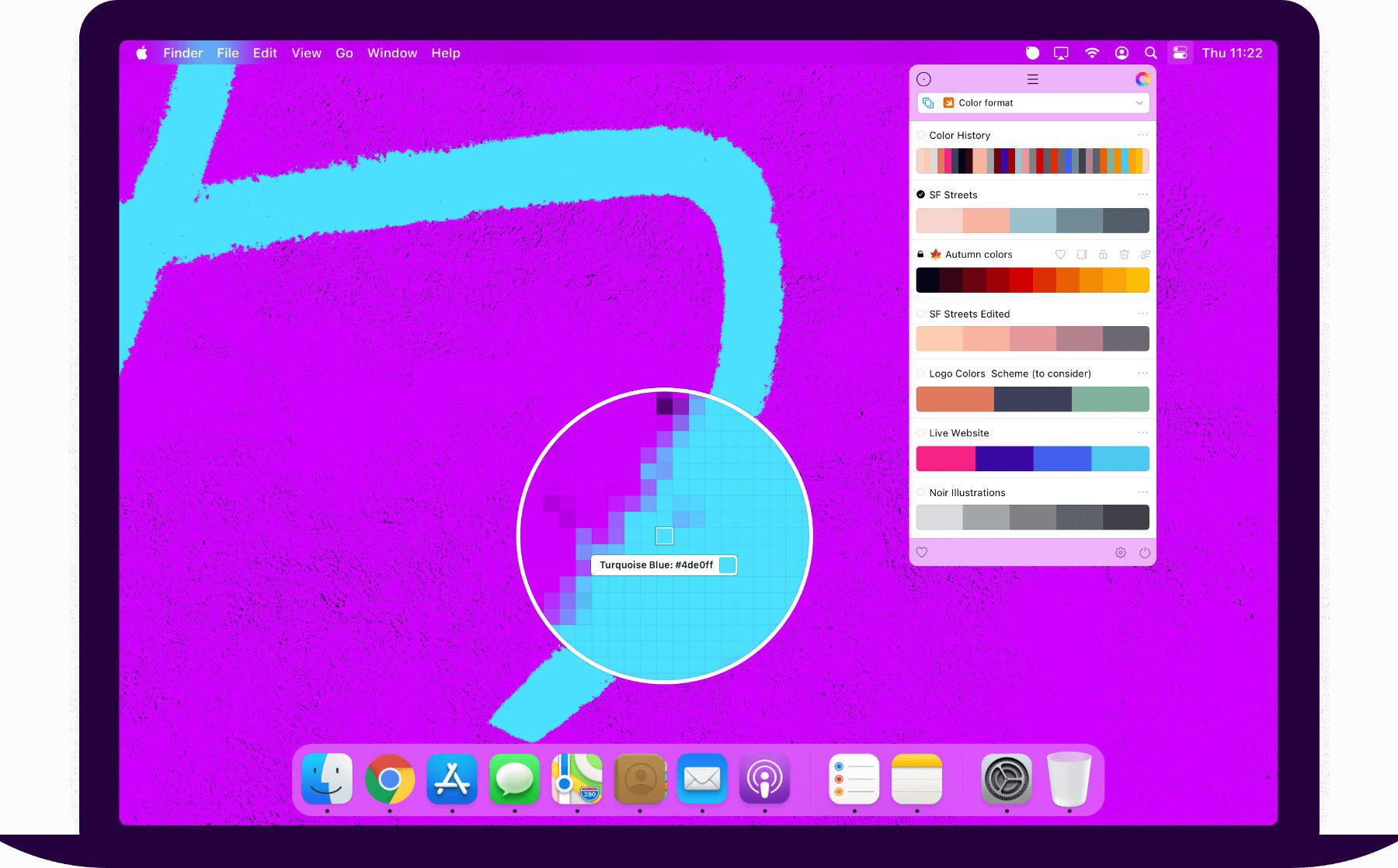Screen dimensions: 1398x868
Task: Click the power quit icon in panel footer
Action: (x=1144, y=553)
